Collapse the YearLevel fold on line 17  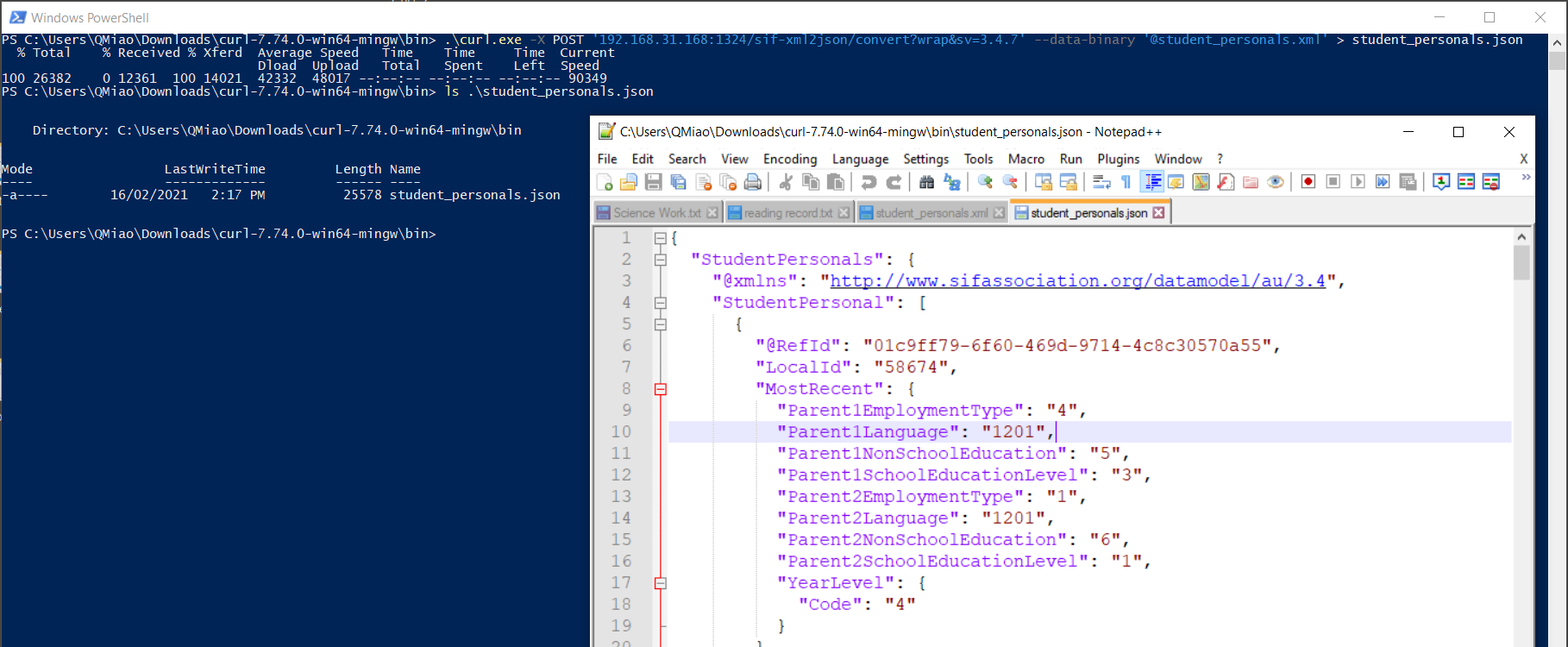(x=661, y=583)
